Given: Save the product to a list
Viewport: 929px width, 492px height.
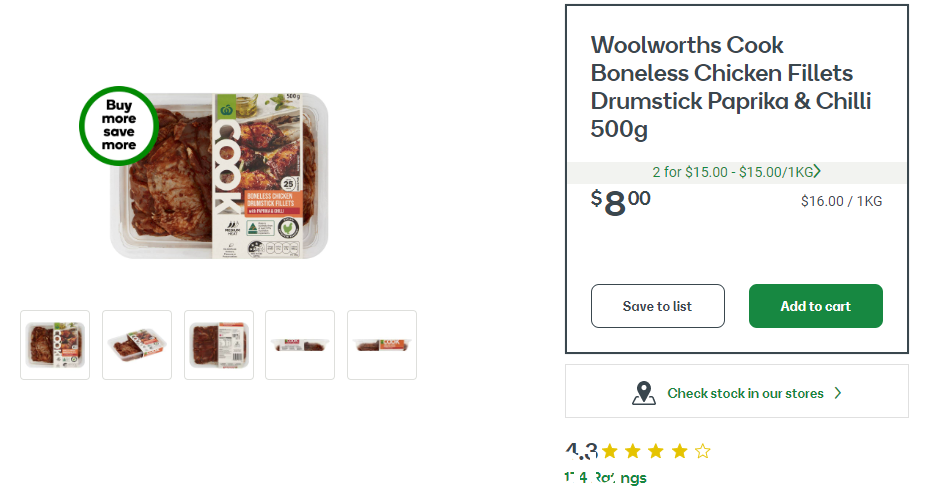Looking at the screenshot, I should coord(658,306).
